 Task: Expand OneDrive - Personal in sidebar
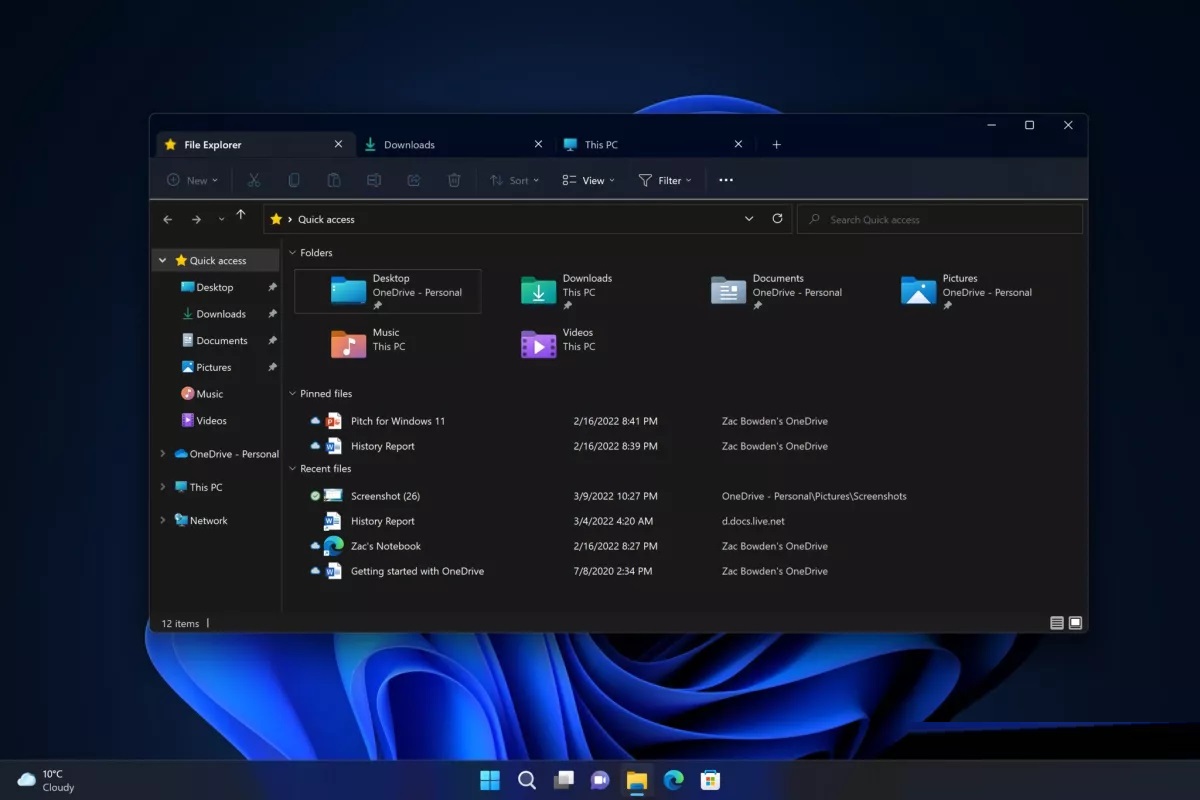163,453
